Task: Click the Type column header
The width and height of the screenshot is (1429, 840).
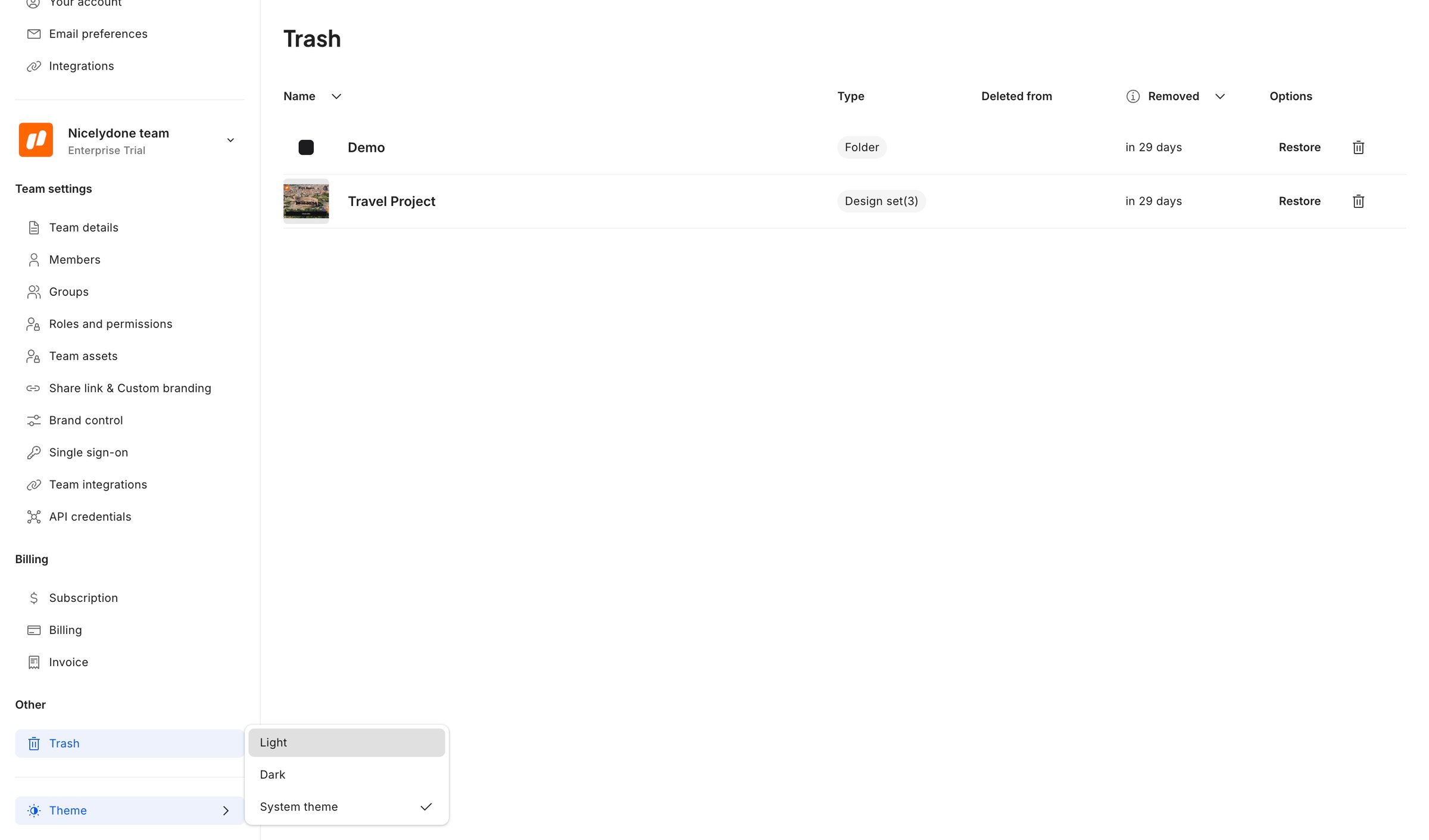Action: click(850, 96)
